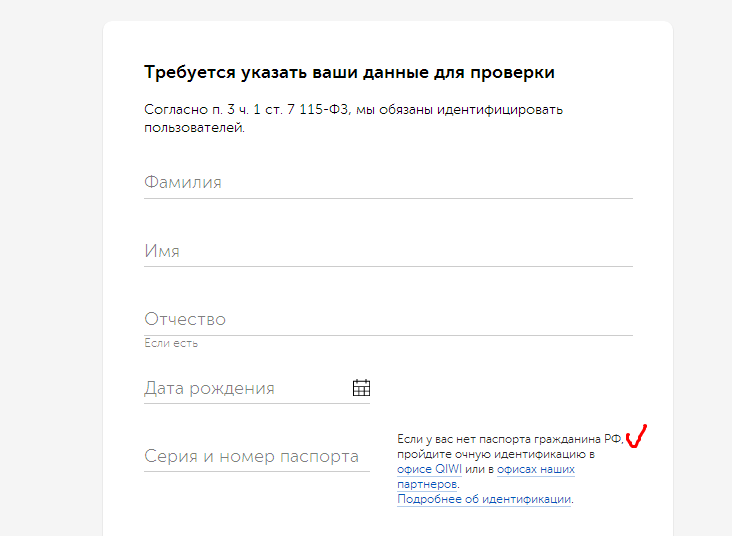Focus the Фамилия input field
This screenshot has height=536, width=732.
tap(388, 183)
